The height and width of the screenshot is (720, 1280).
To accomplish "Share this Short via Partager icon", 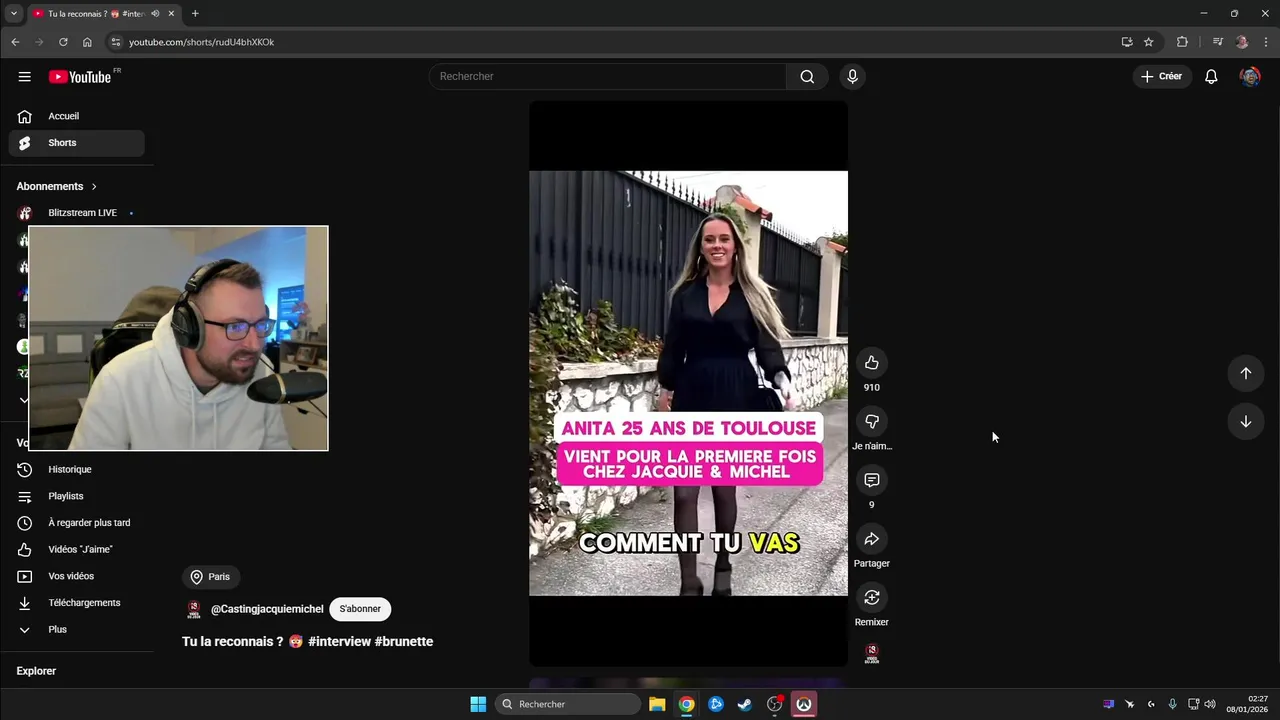I will click(x=872, y=539).
